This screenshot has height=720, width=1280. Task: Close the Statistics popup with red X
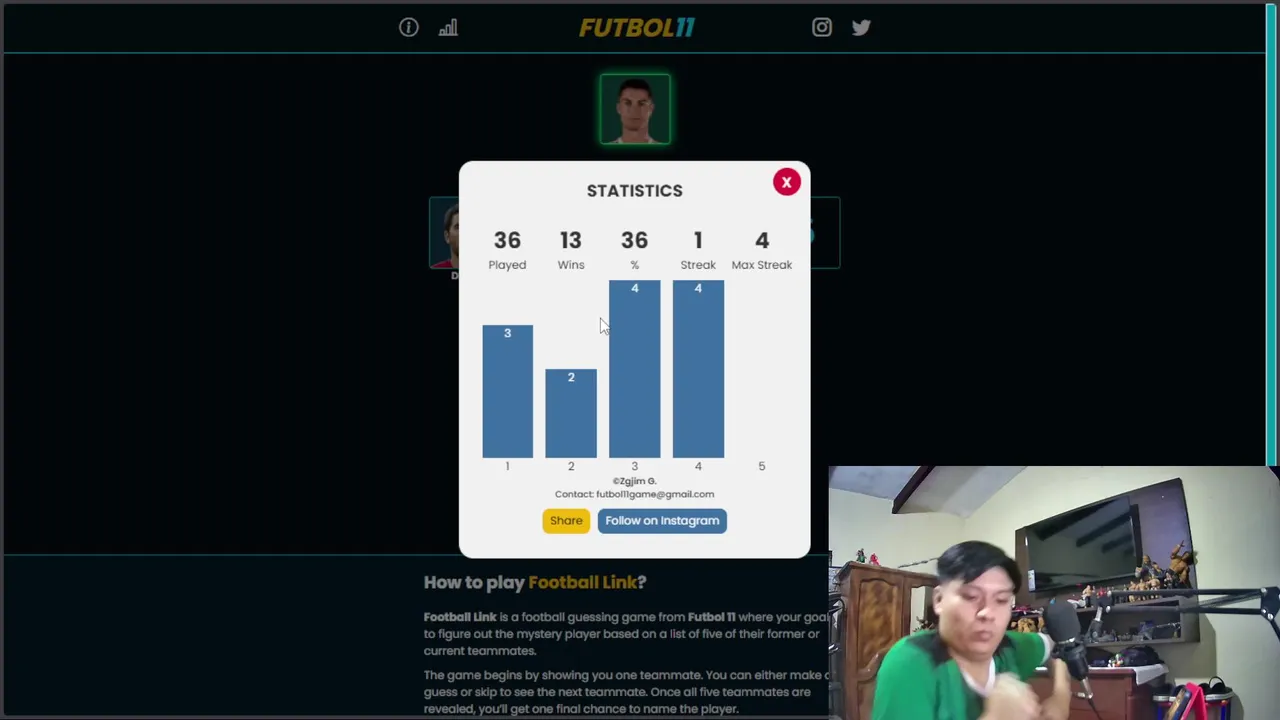click(x=786, y=182)
